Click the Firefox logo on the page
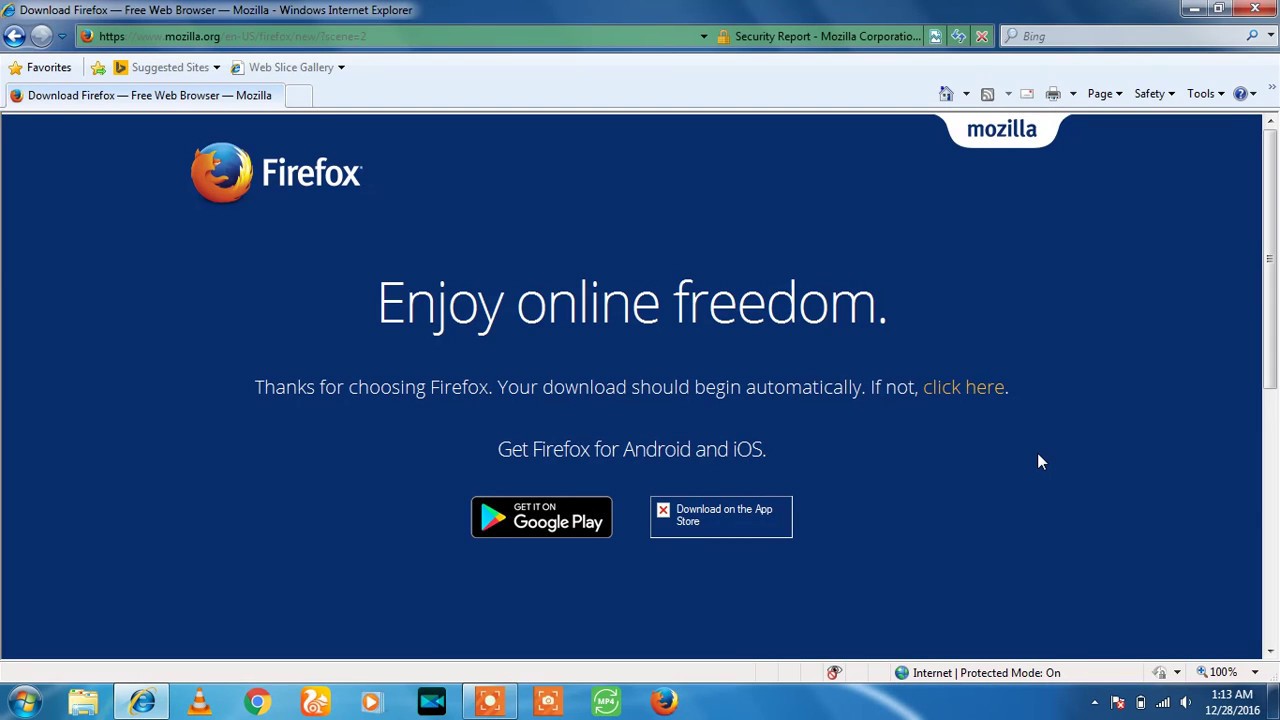This screenshot has height=720, width=1280. click(276, 173)
